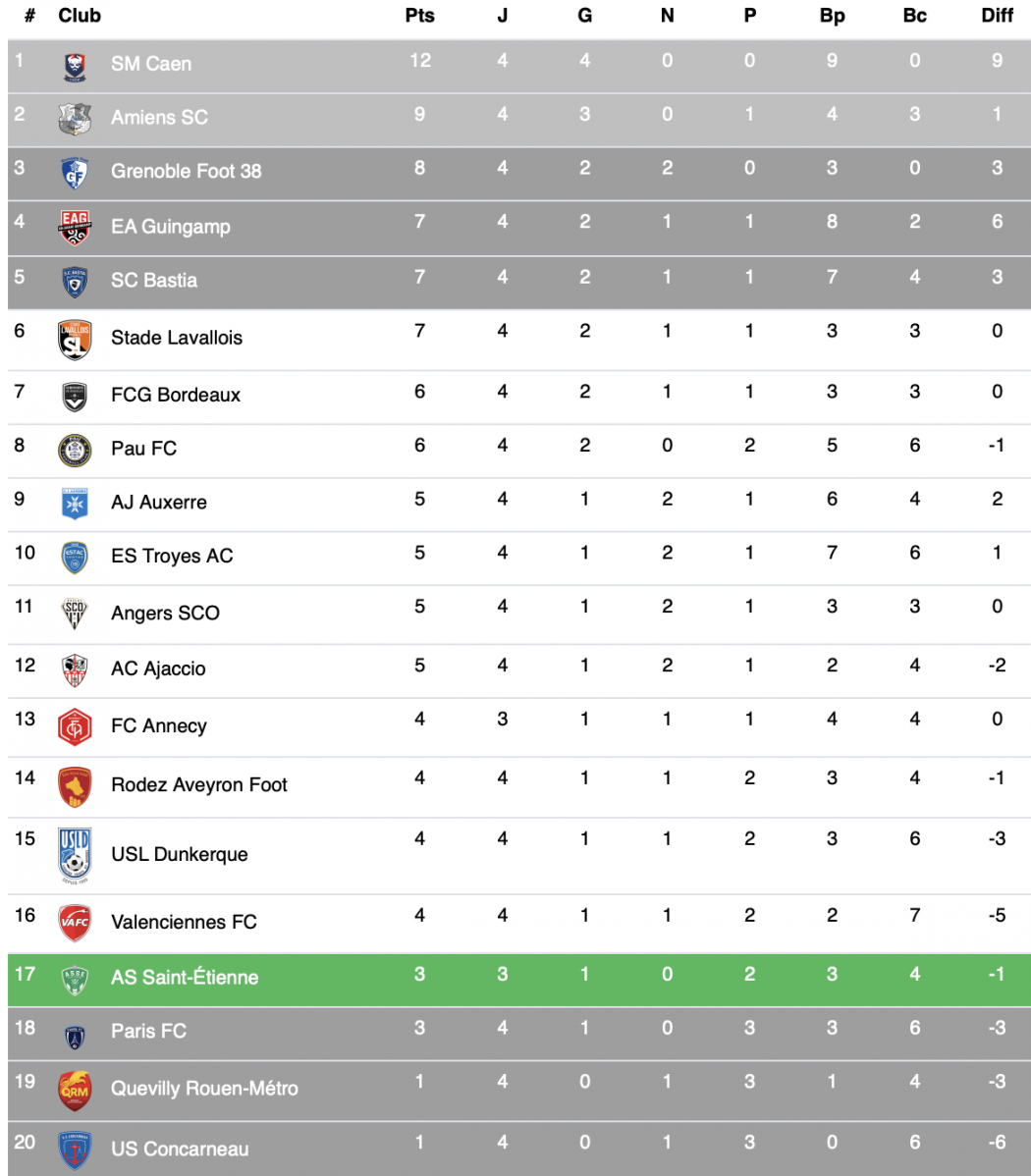The height and width of the screenshot is (1176, 1031).
Task: Open the AS Saint-Étienne team name
Action: tap(185, 978)
